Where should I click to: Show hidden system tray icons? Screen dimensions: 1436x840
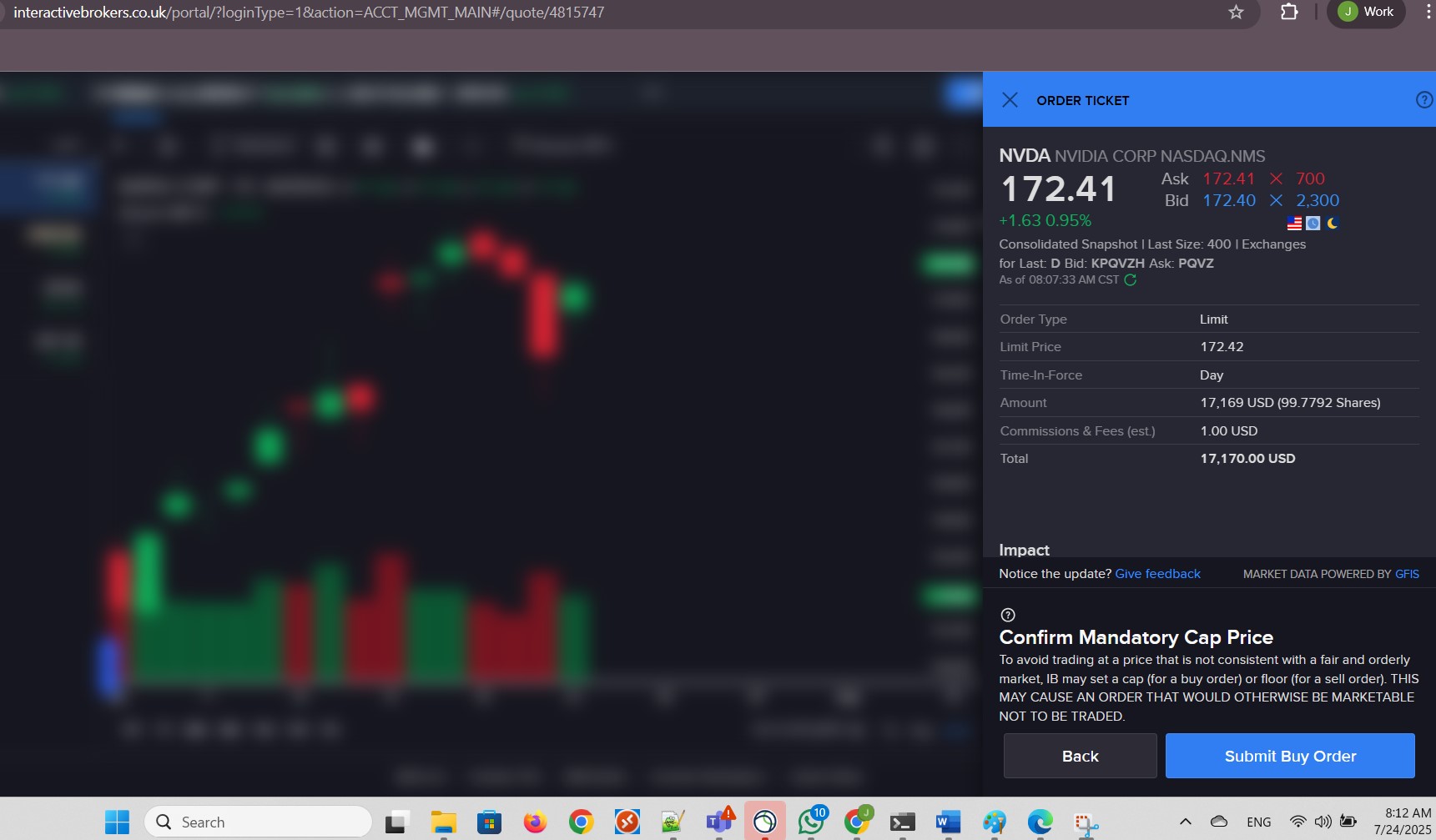1185,822
